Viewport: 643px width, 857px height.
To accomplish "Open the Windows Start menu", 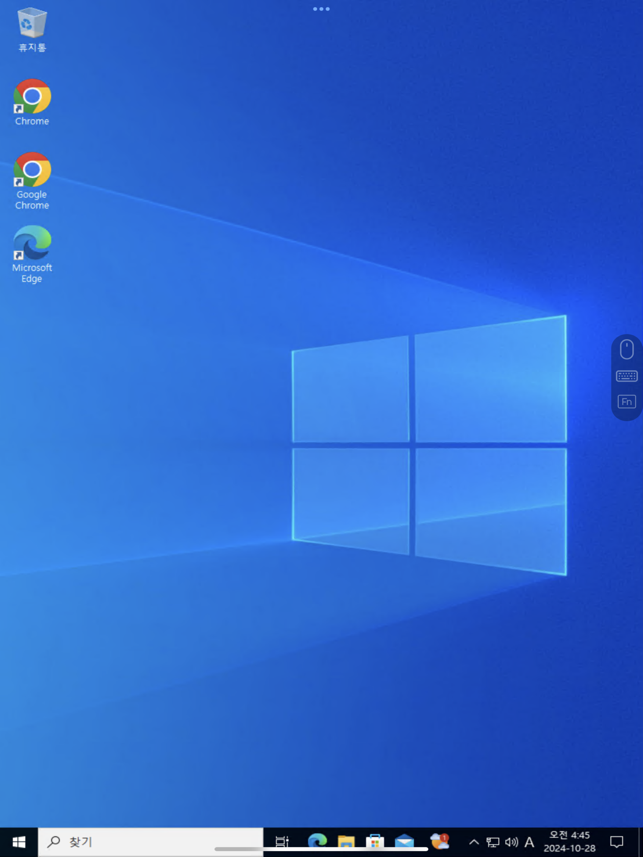I will coord(19,842).
